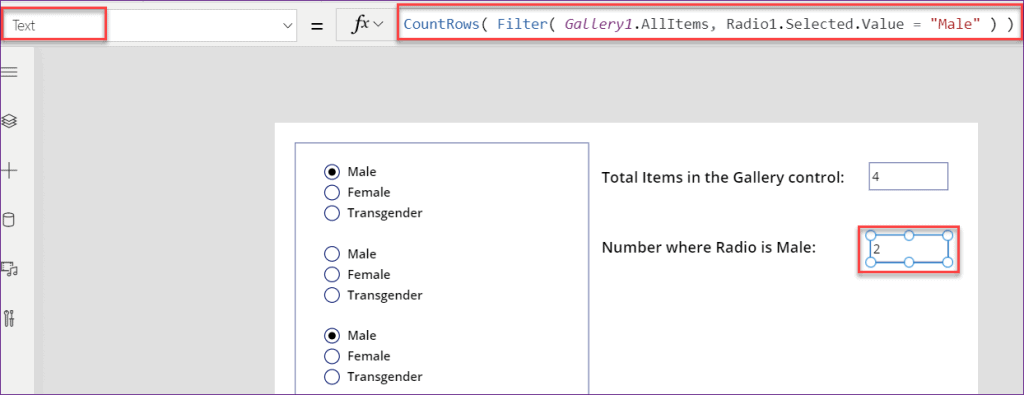Image resolution: width=1024 pixels, height=395 pixels.
Task: Select Male radio in first gallery item
Action: pos(332,172)
